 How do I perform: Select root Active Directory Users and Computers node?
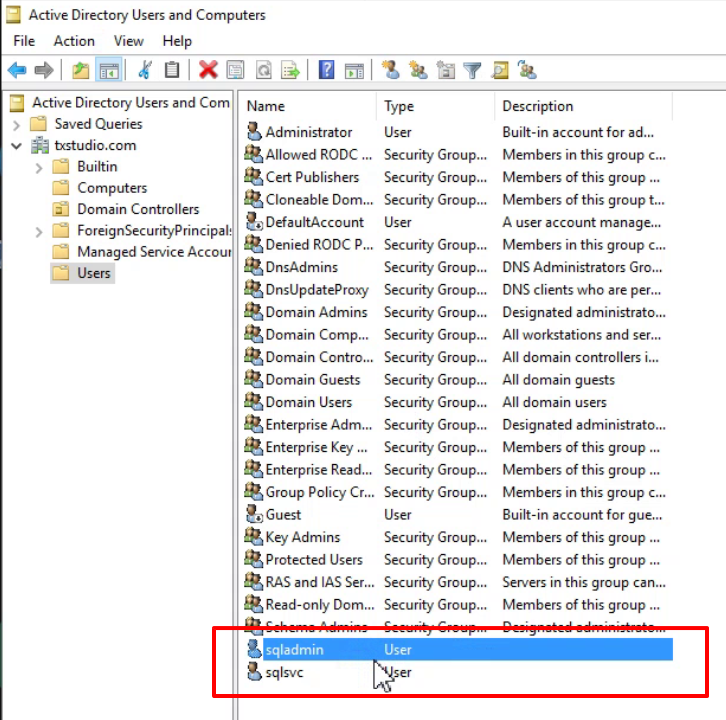coord(131,103)
